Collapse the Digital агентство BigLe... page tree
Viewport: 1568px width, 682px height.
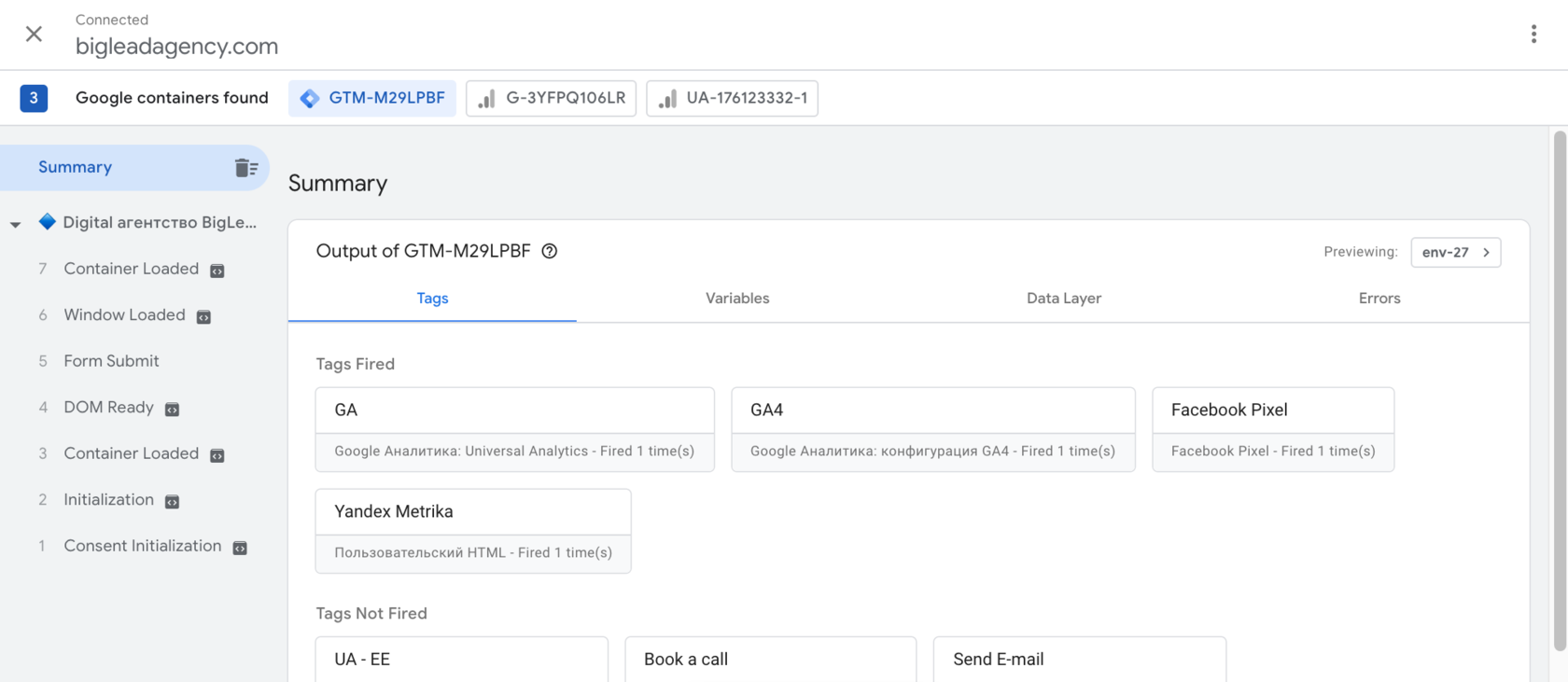pyautogui.click(x=16, y=224)
